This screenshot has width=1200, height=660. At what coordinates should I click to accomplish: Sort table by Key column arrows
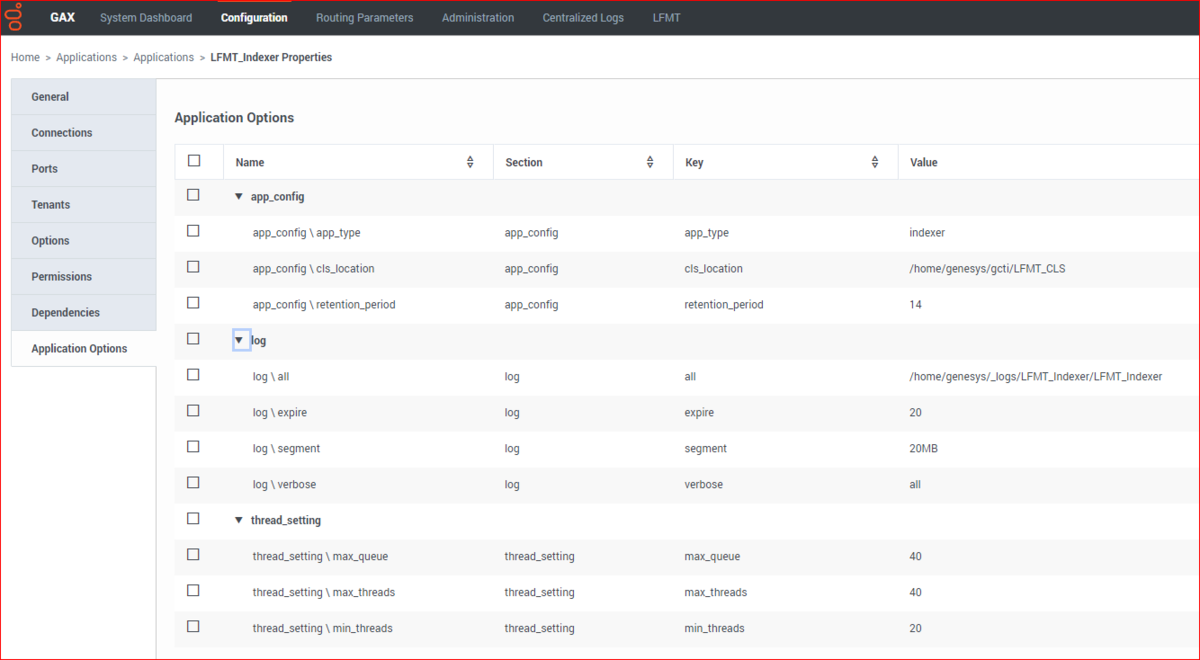pyautogui.click(x=875, y=162)
